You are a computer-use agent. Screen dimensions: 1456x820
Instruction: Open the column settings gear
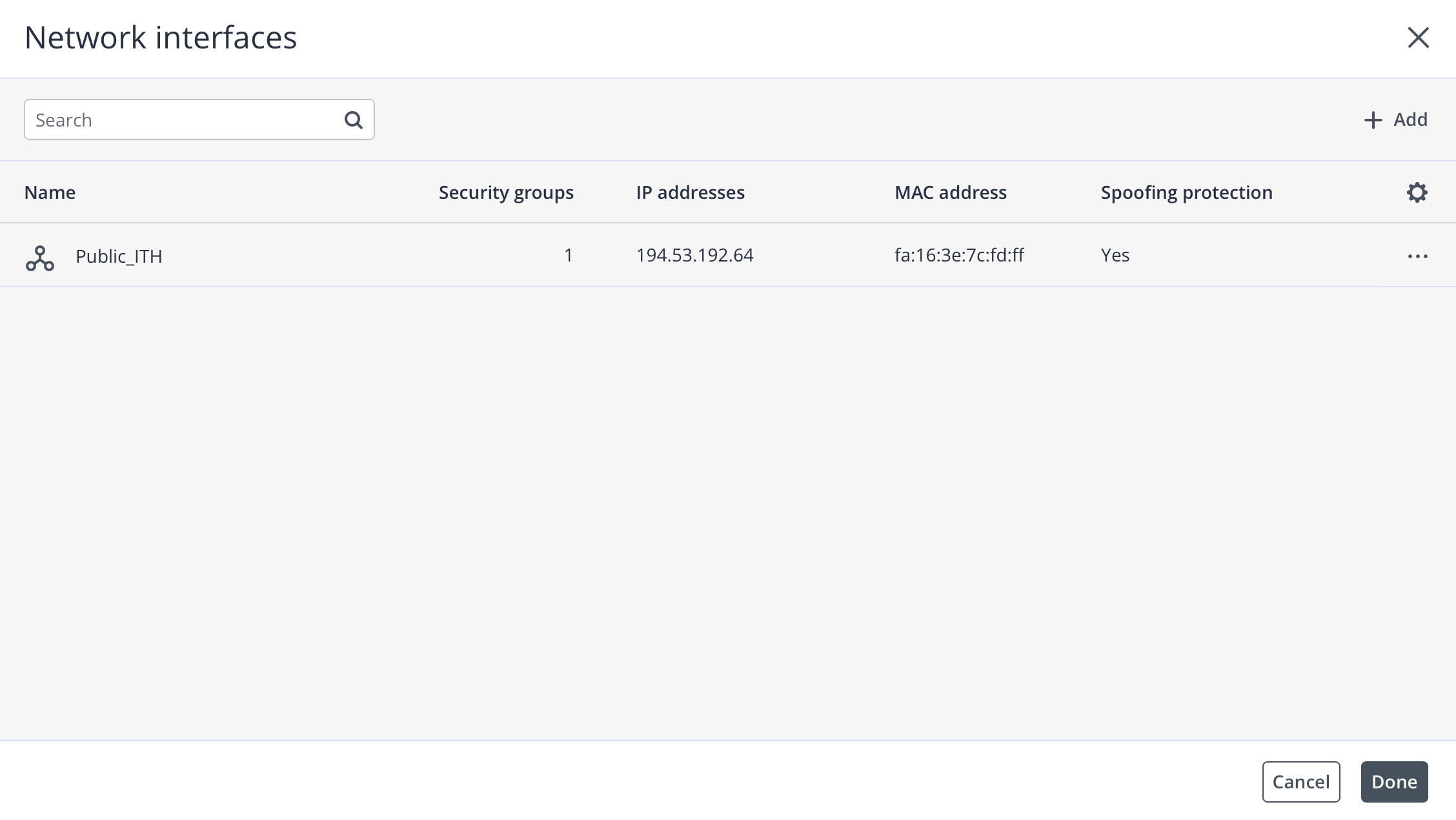[x=1417, y=192]
